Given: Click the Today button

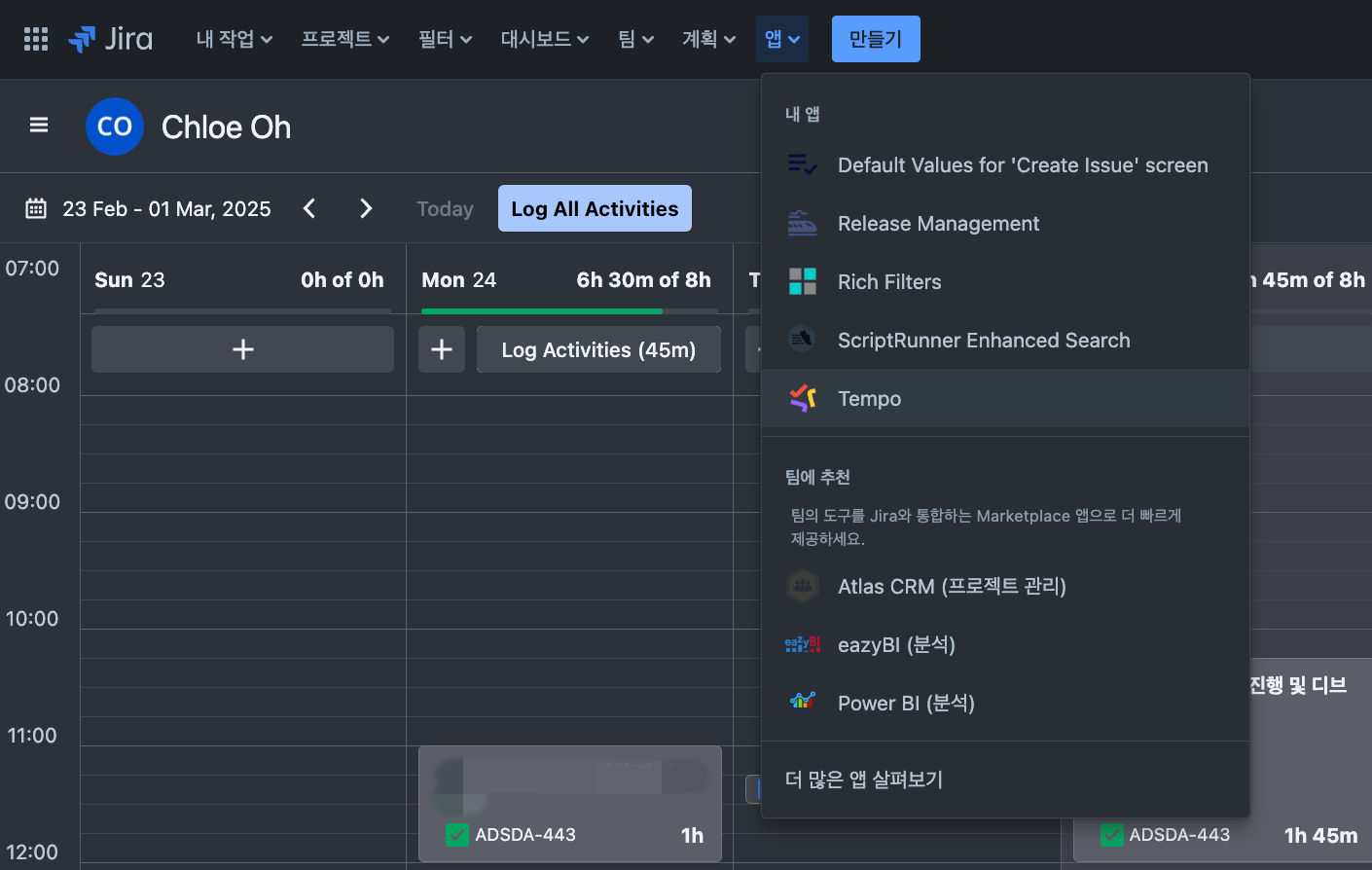Looking at the screenshot, I should [x=445, y=208].
